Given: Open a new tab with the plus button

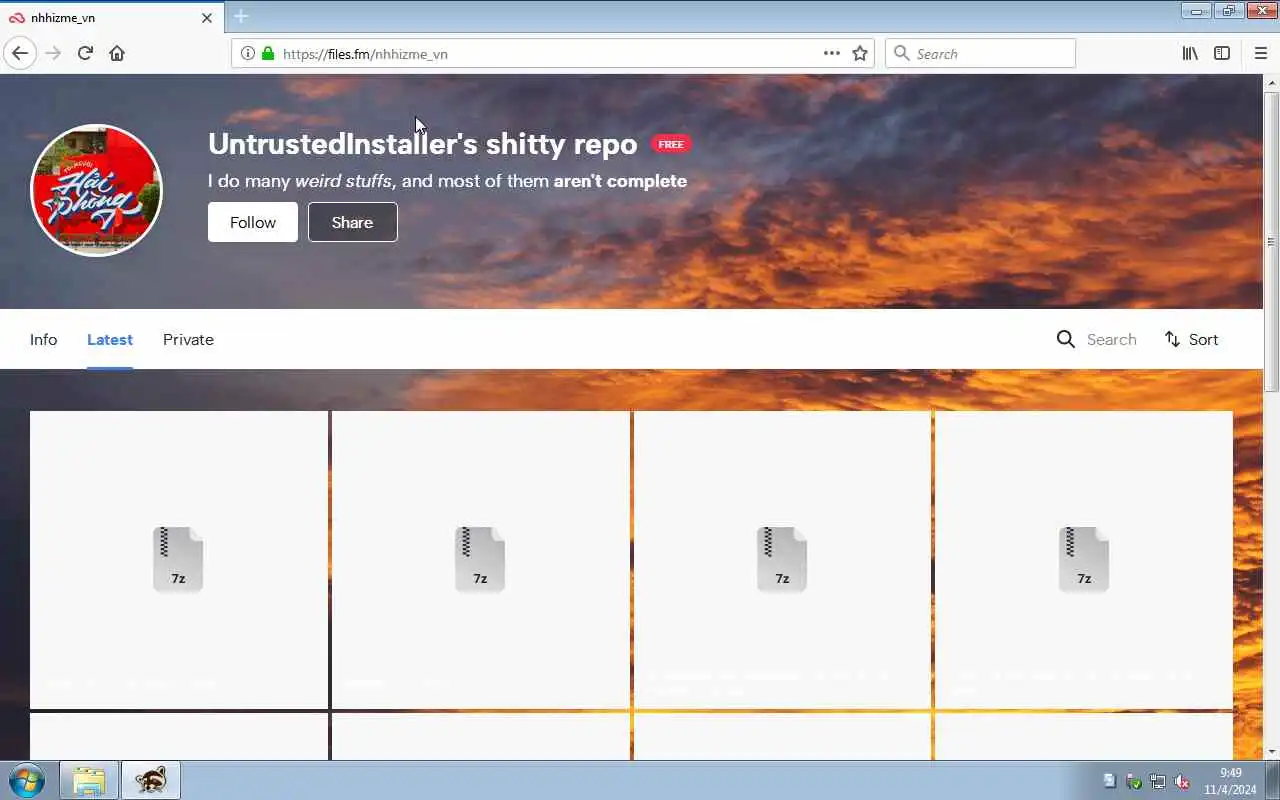Looking at the screenshot, I should coord(241,16).
